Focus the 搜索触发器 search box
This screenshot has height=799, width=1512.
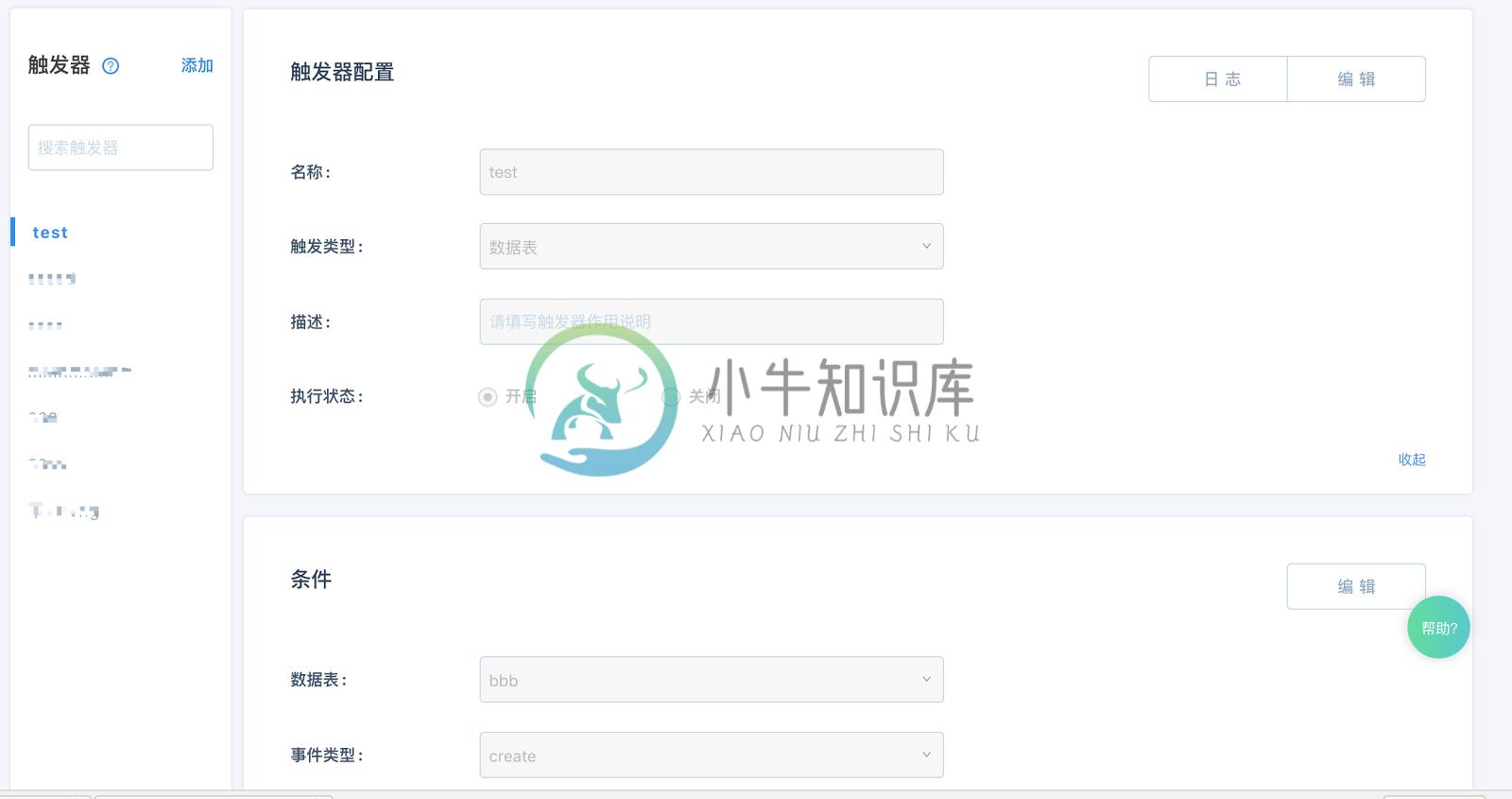(120, 148)
